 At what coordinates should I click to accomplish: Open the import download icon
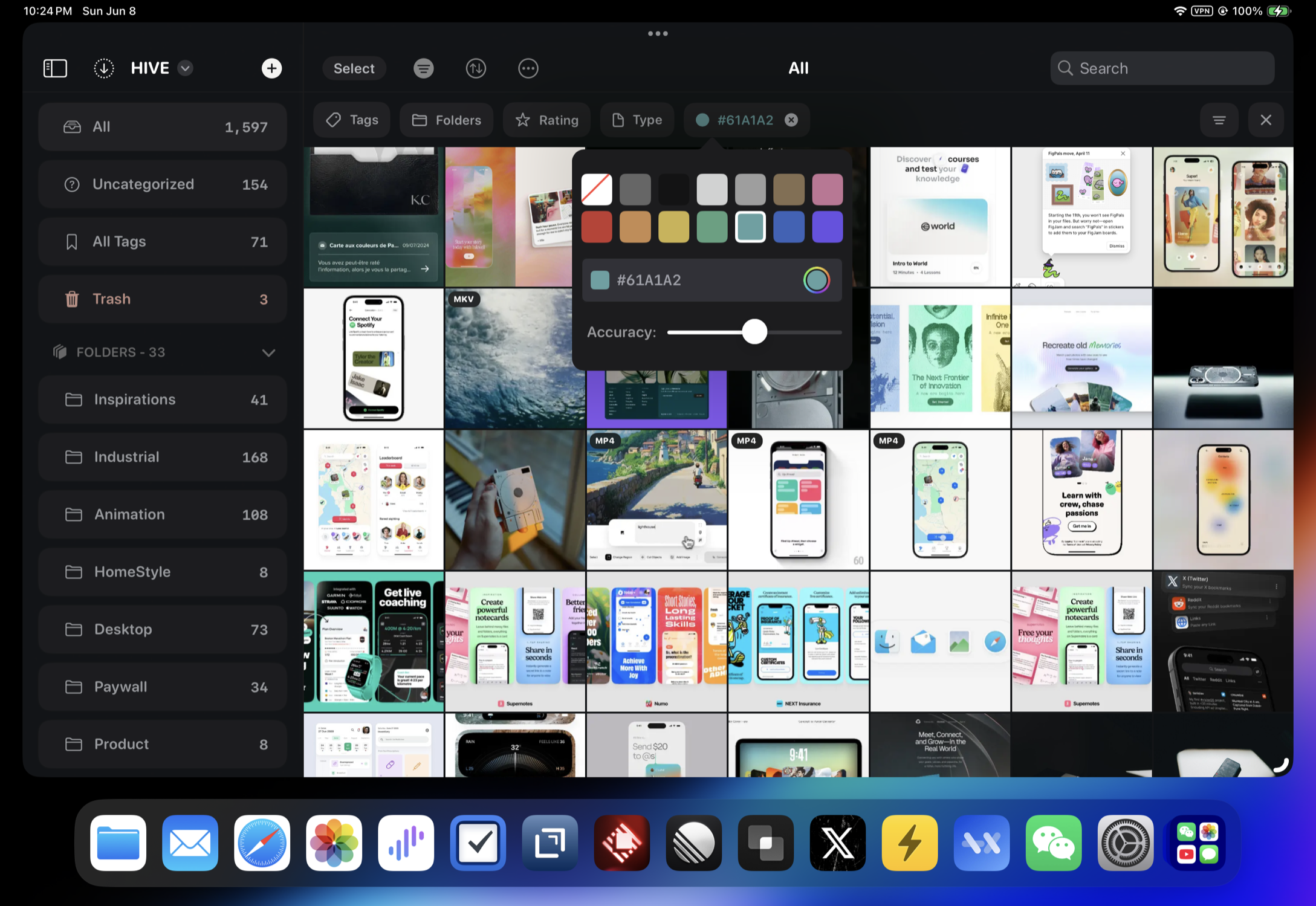pyautogui.click(x=103, y=68)
